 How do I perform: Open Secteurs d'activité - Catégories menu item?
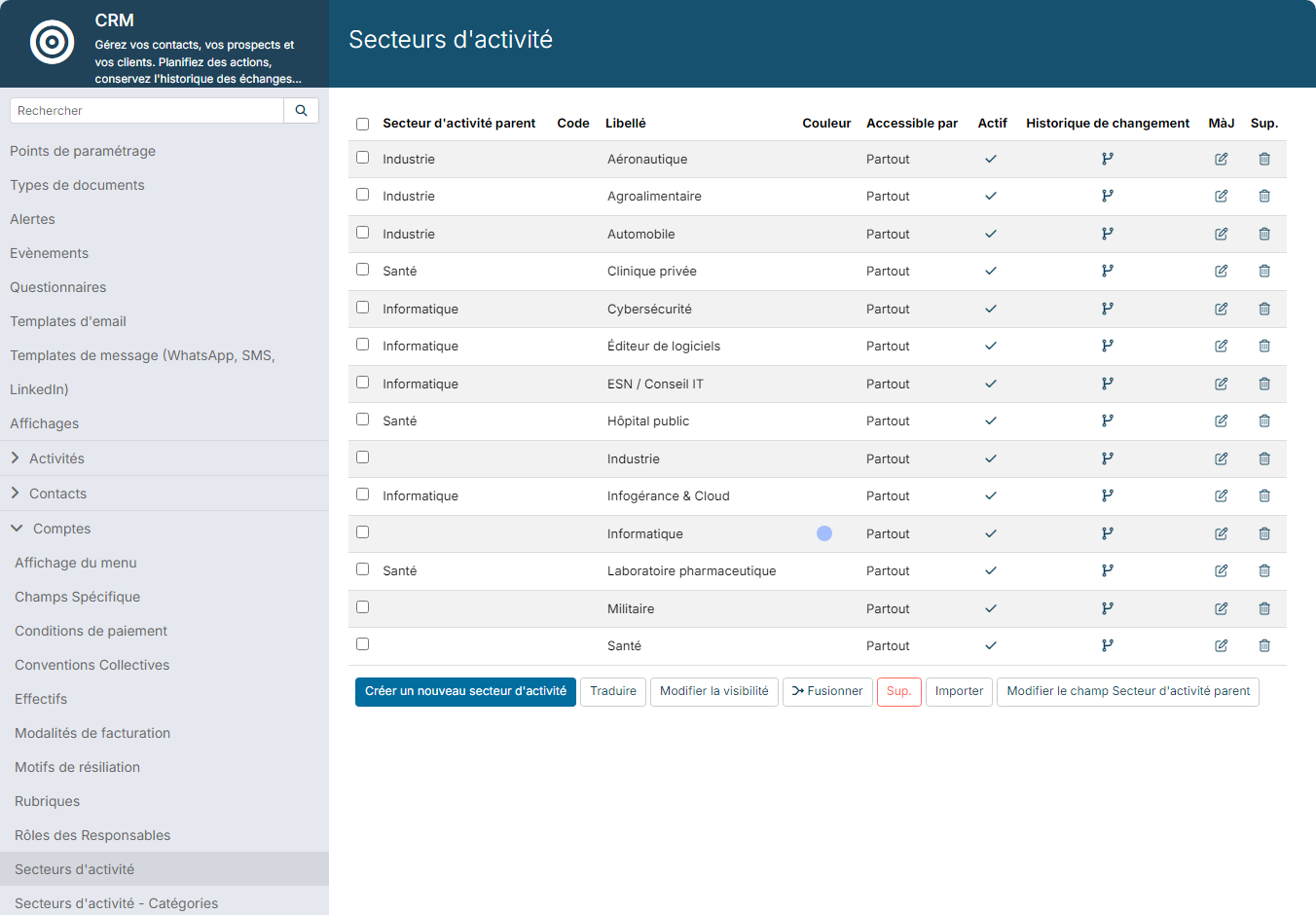point(117,903)
